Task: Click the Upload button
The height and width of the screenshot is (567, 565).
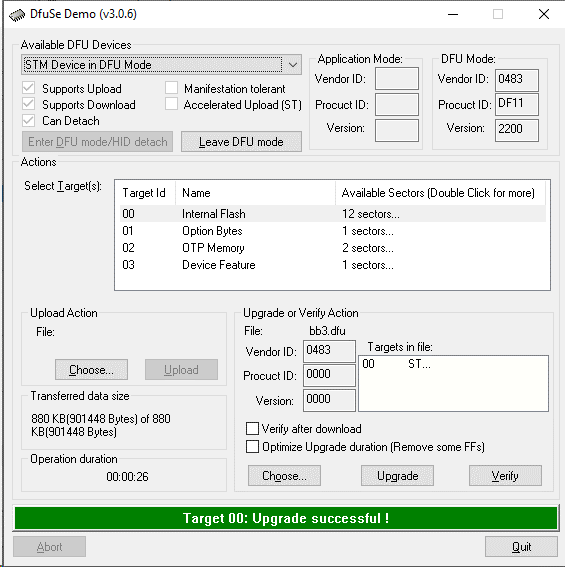Action: (x=181, y=370)
